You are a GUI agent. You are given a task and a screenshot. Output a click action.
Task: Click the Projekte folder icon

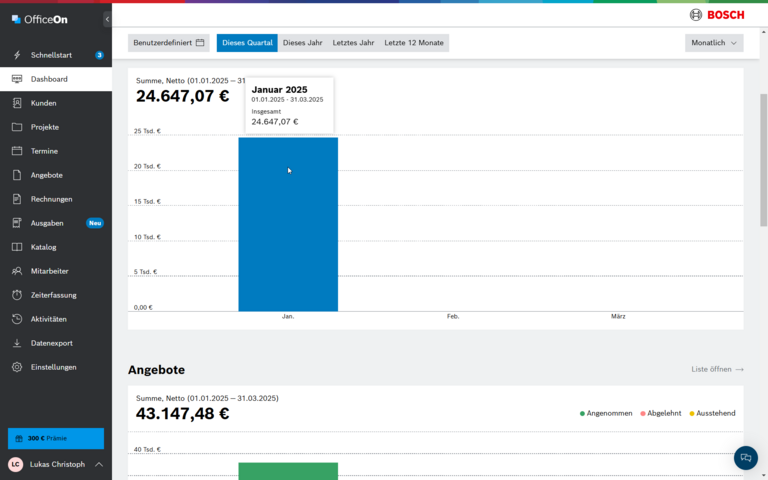pos(17,127)
